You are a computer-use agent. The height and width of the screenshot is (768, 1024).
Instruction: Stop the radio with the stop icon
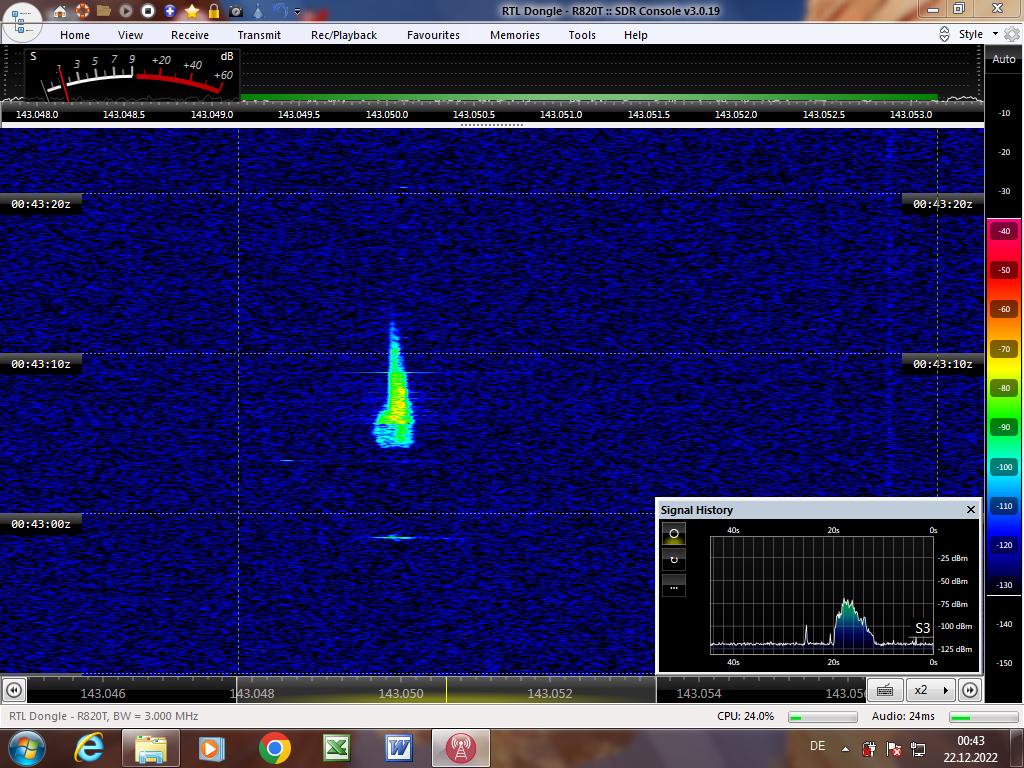pos(148,11)
